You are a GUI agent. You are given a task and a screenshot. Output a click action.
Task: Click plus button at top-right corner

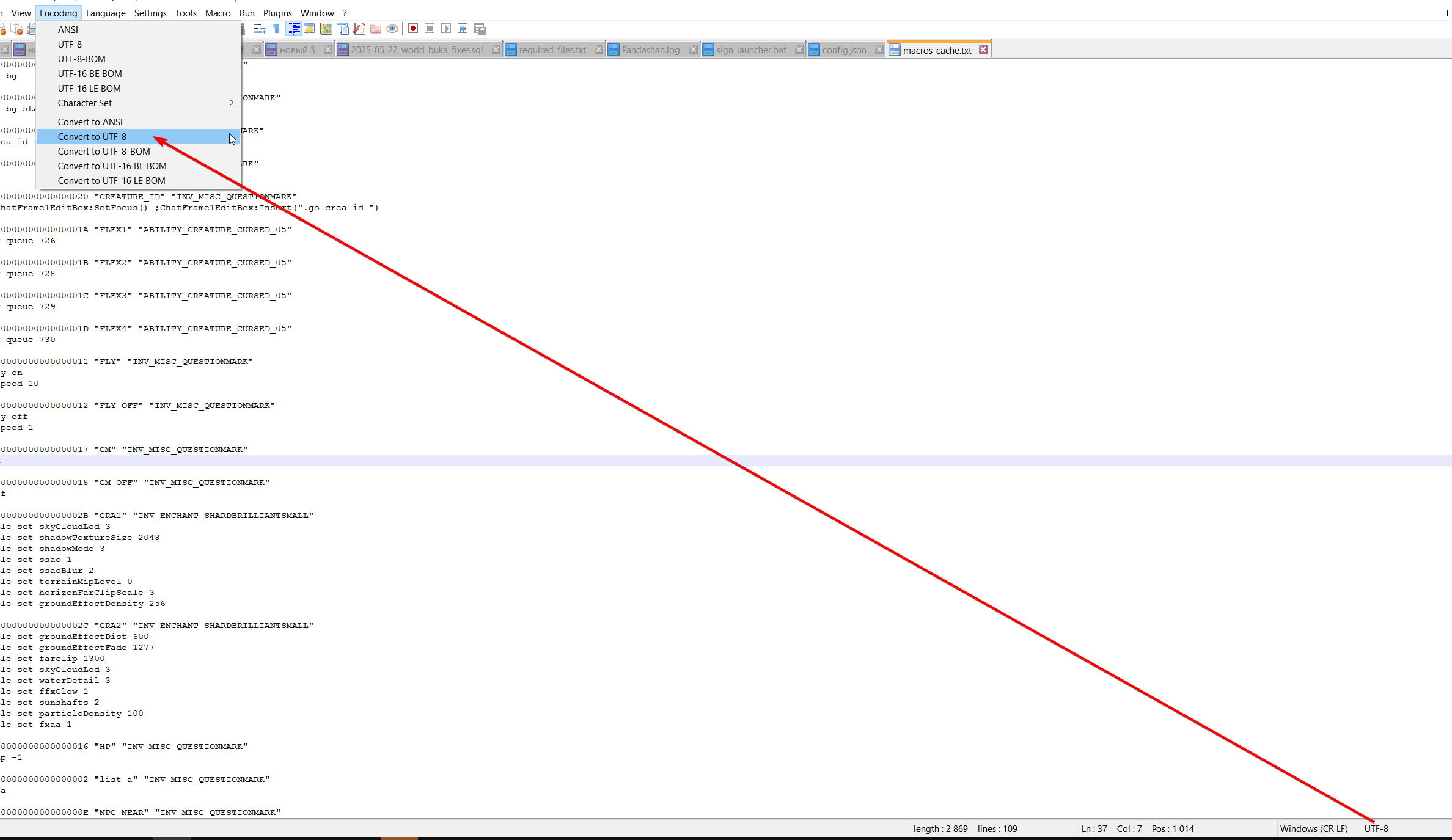pos(1447,13)
